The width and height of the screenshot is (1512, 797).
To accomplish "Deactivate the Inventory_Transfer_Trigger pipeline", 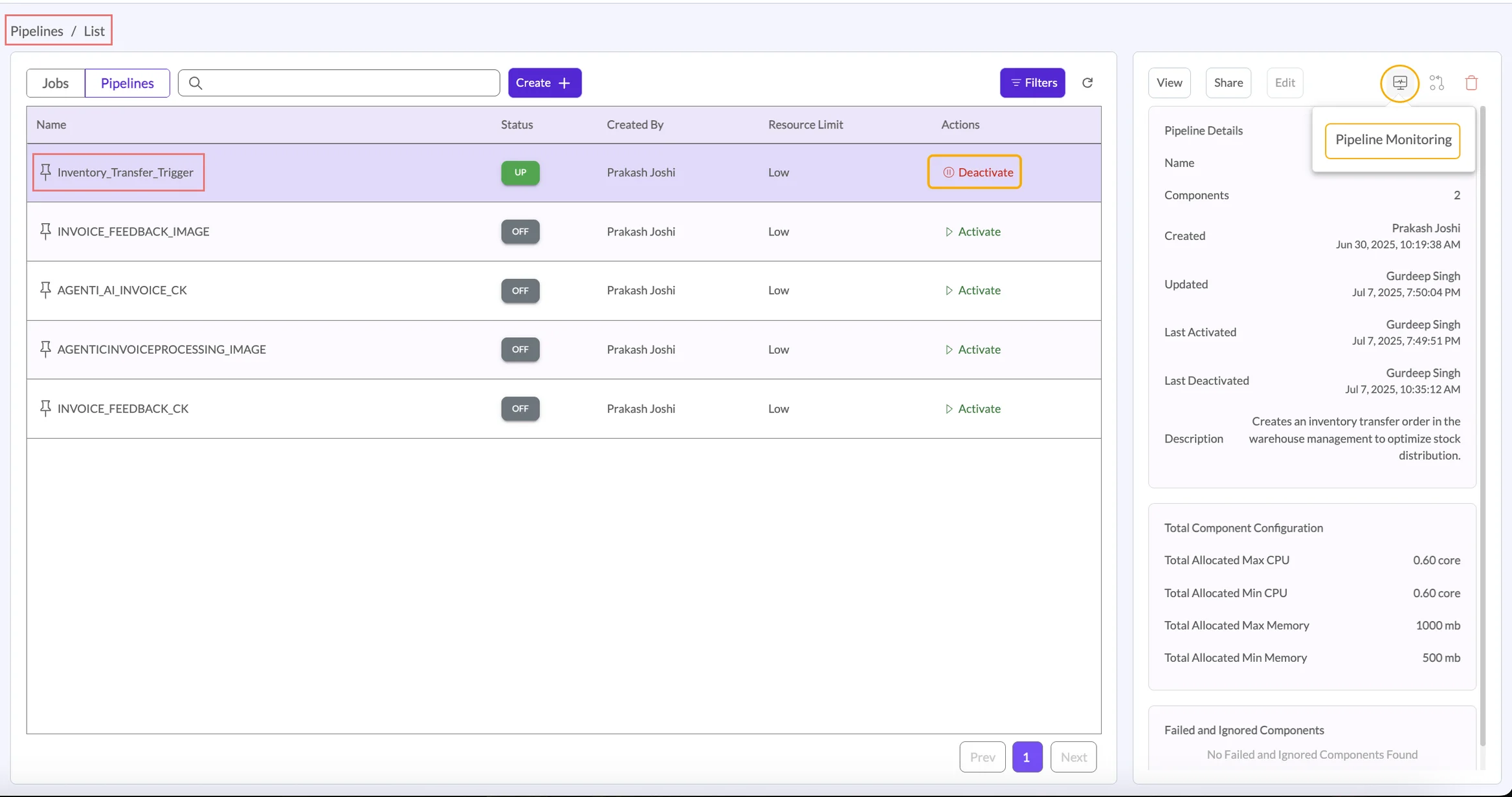I will (x=974, y=172).
